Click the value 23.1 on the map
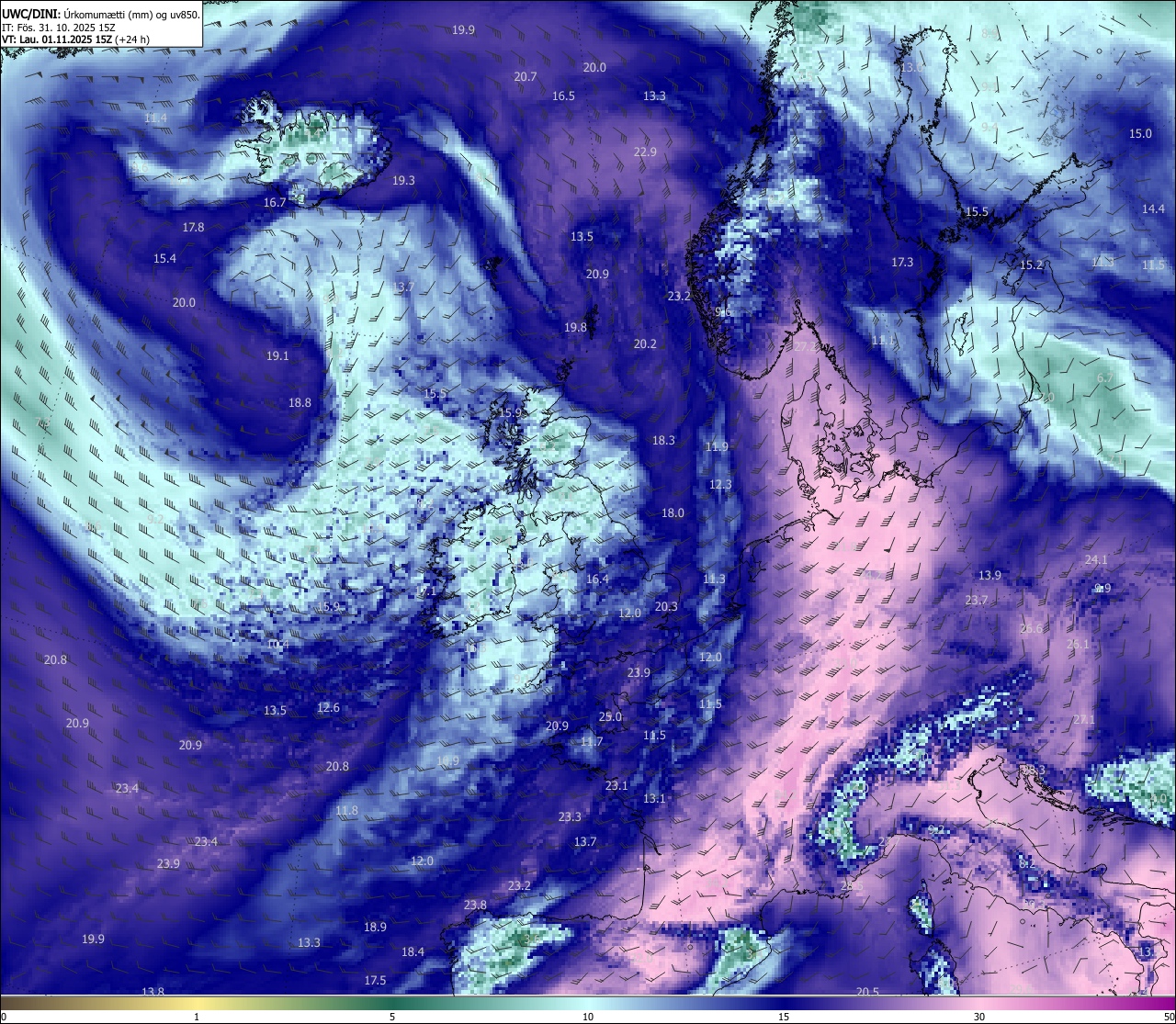Image resolution: width=1176 pixels, height=1024 pixels. click(x=616, y=786)
